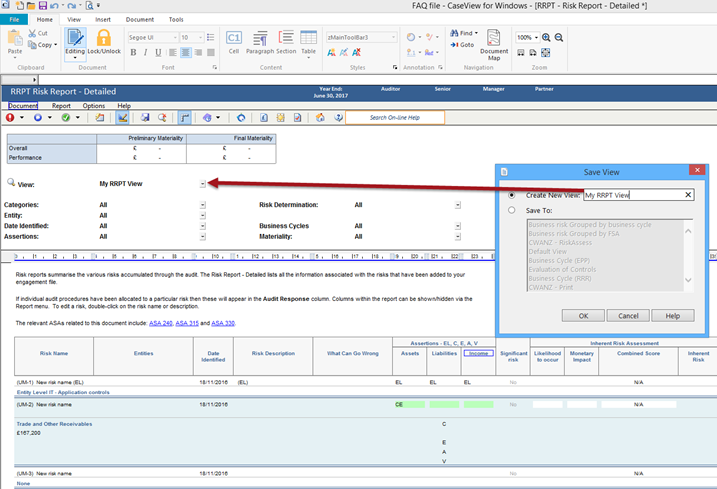
Task: Click the help question mark toolbar icon
Action: (338, 118)
